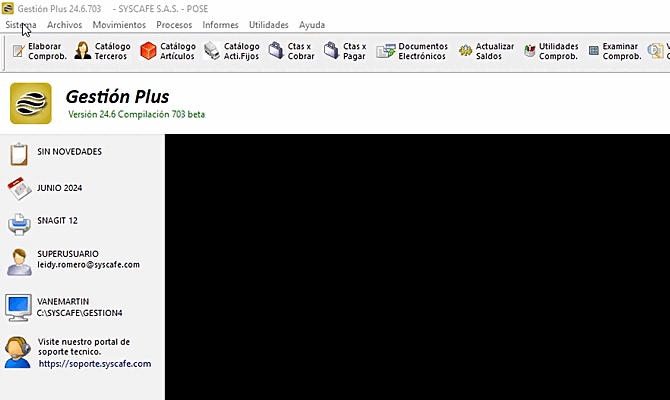Click the Catálogo Artículos red box icon
Screen dimensions: 670x400
coord(148,51)
